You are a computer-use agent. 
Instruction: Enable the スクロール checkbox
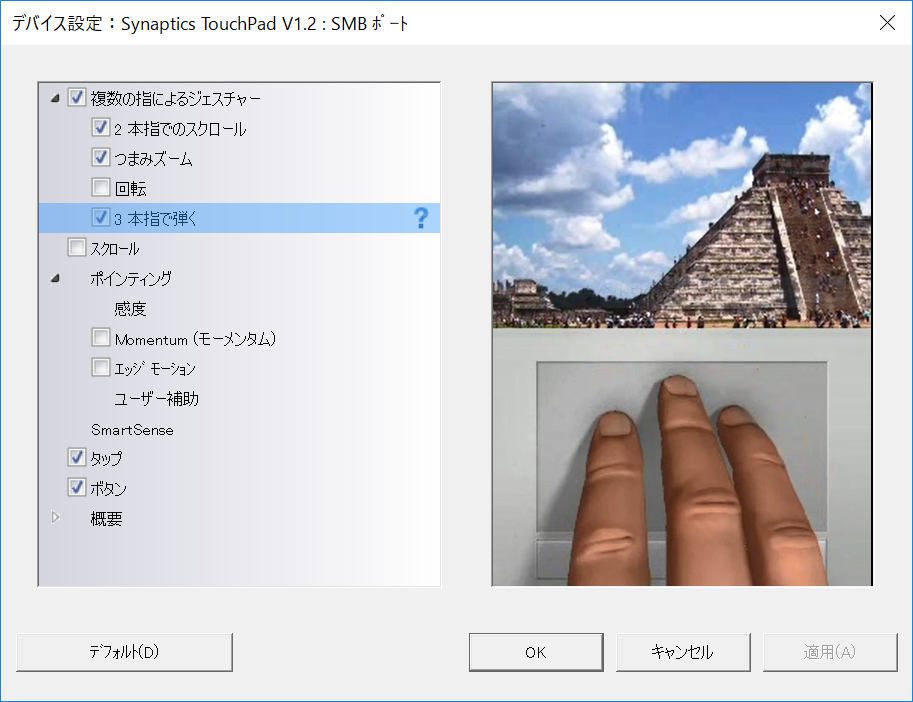click(76, 247)
